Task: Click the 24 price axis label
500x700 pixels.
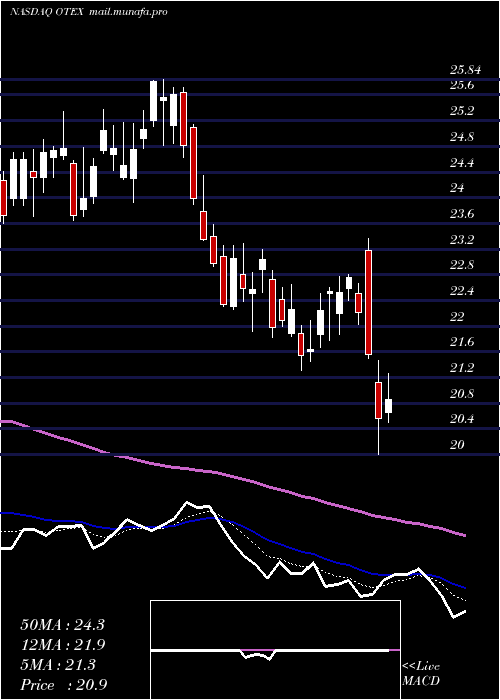Action: [457, 188]
